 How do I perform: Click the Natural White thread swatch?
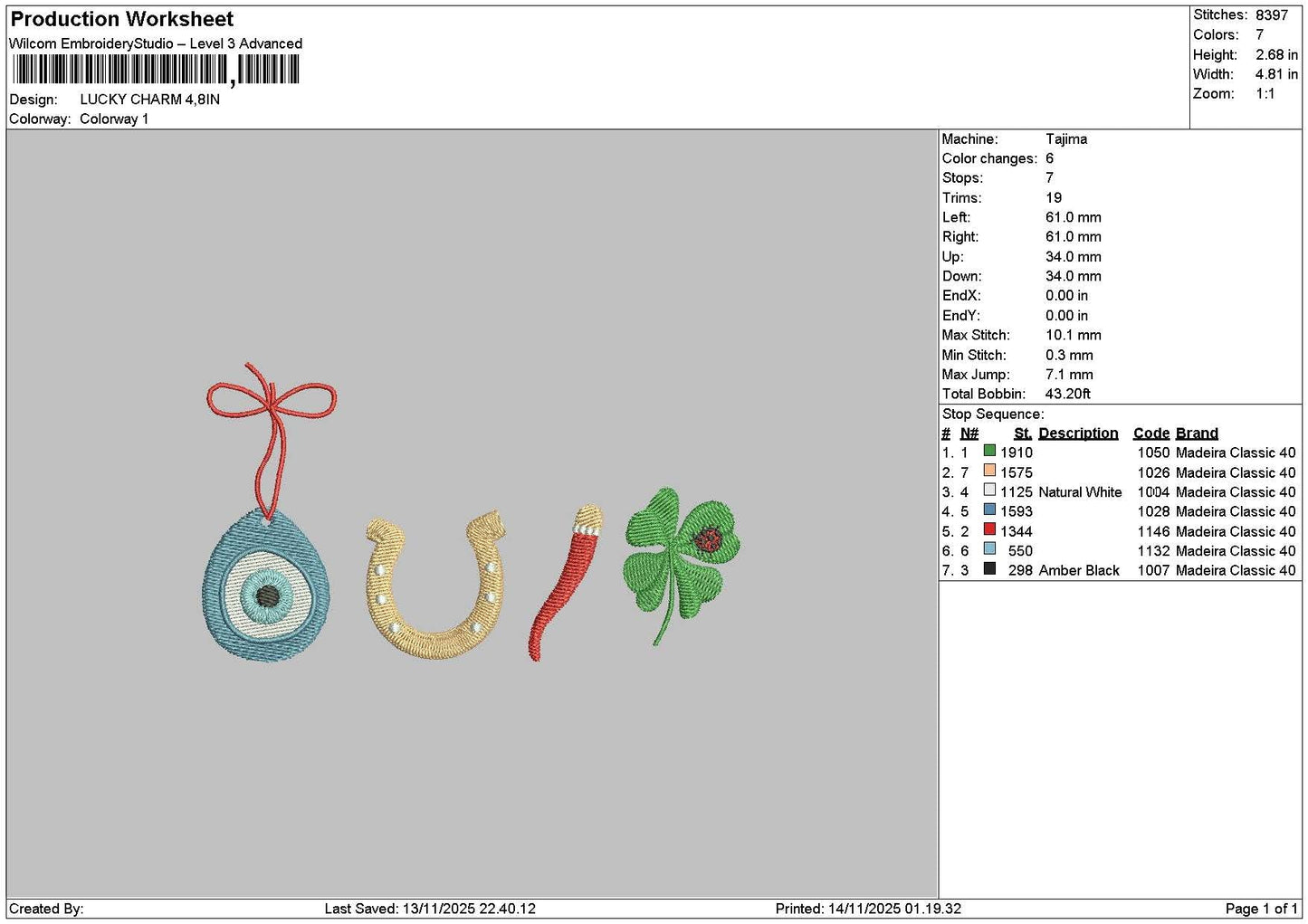coord(989,491)
